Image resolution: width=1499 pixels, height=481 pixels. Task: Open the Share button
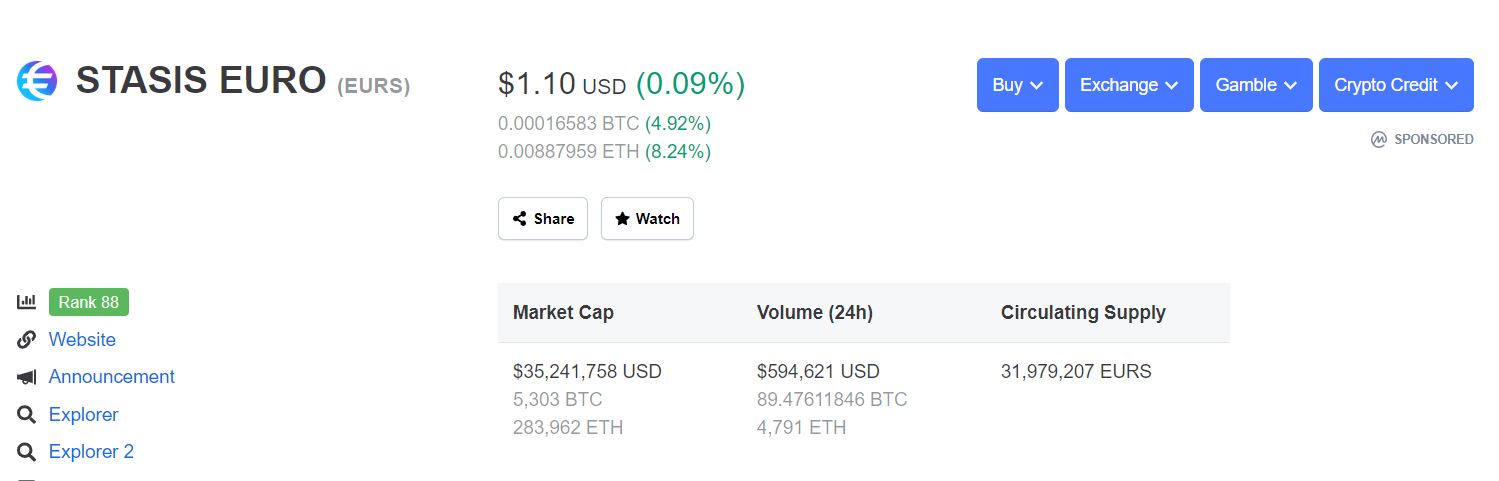[543, 219]
